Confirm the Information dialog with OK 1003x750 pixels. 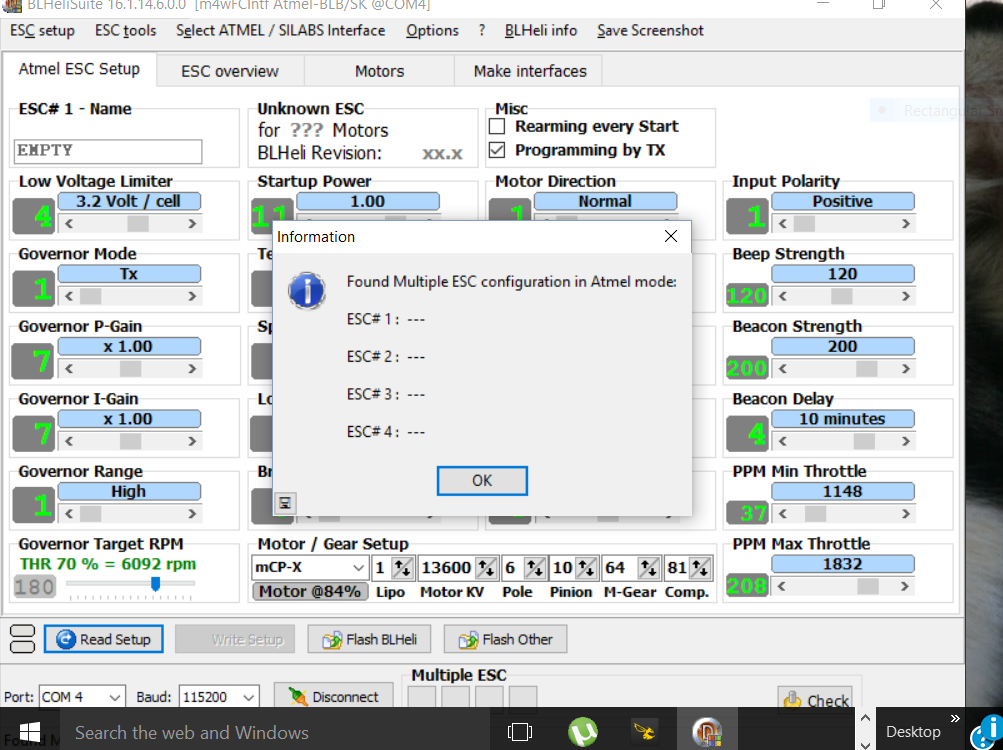(x=482, y=481)
